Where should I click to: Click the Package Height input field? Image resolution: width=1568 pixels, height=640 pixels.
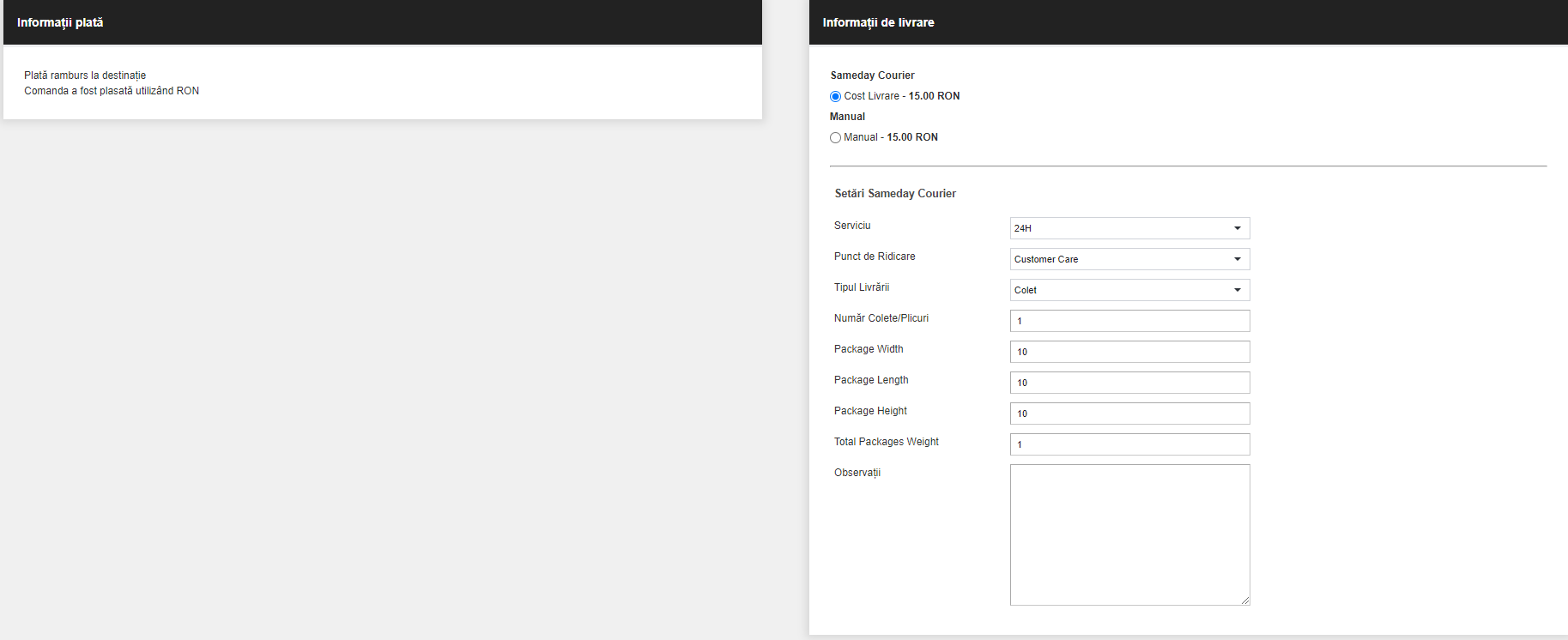(1129, 414)
